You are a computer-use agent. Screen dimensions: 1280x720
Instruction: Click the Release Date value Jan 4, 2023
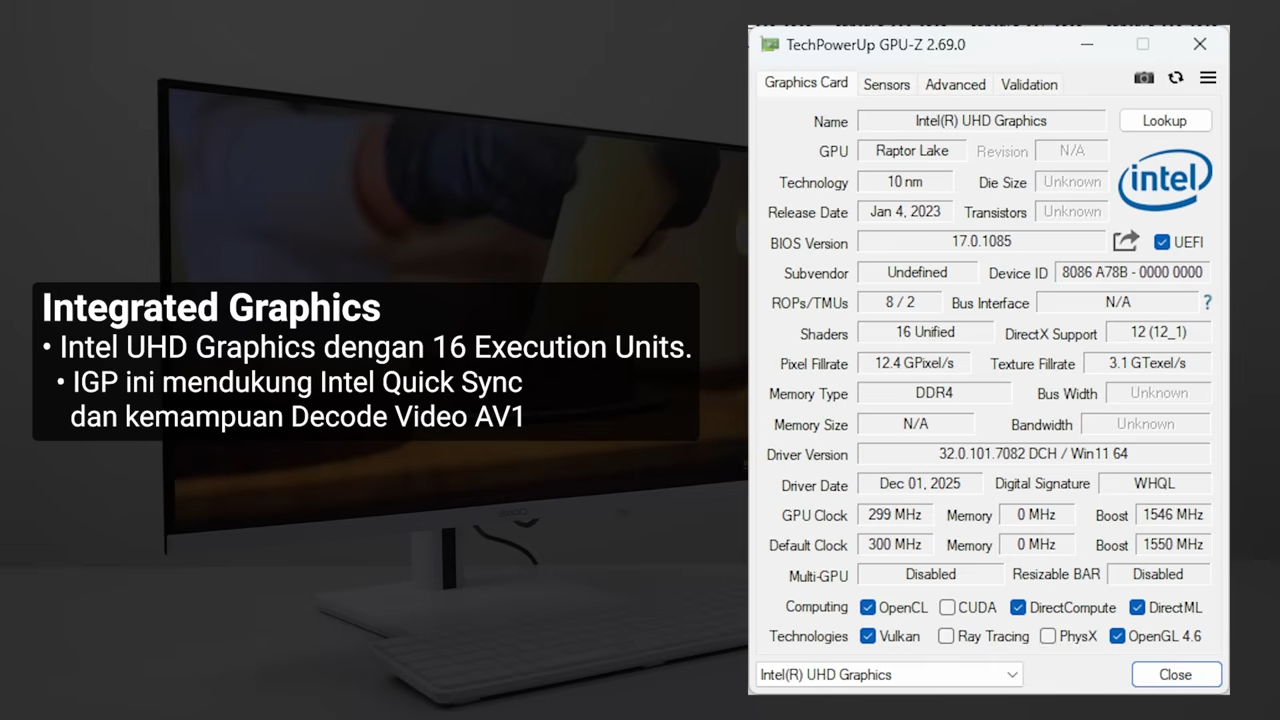pyautogui.click(x=905, y=212)
